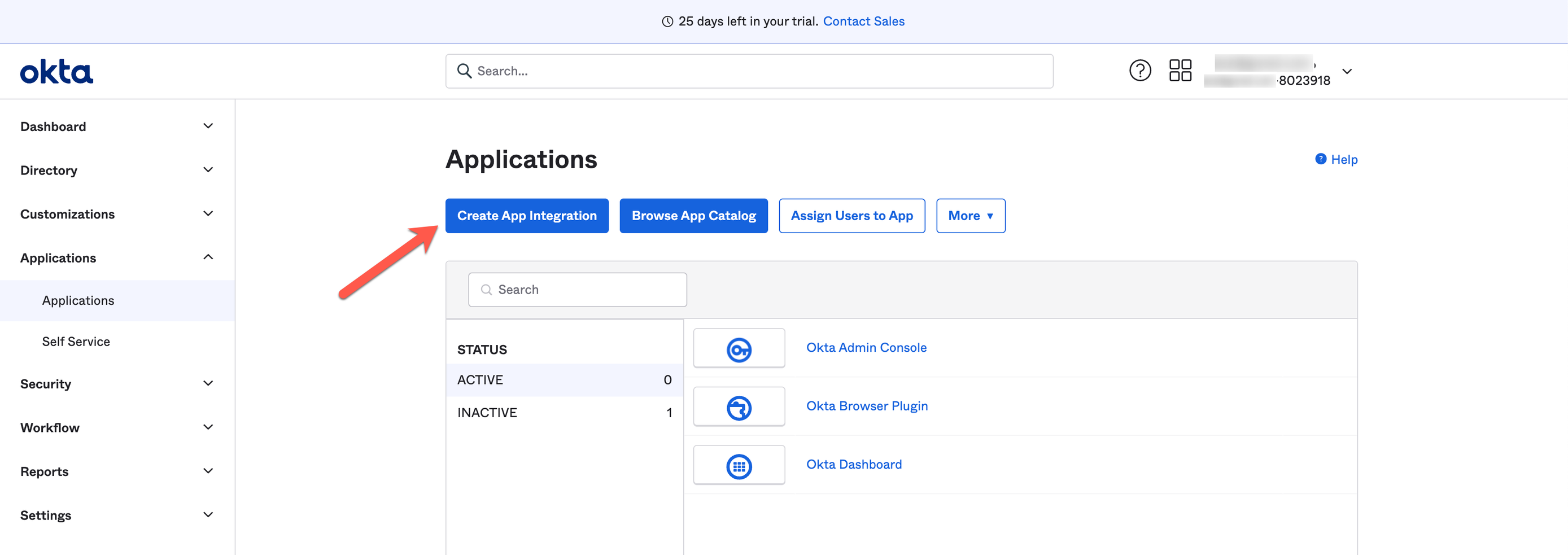
Task: Click the Contact Sales link
Action: [x=864, y=21]
